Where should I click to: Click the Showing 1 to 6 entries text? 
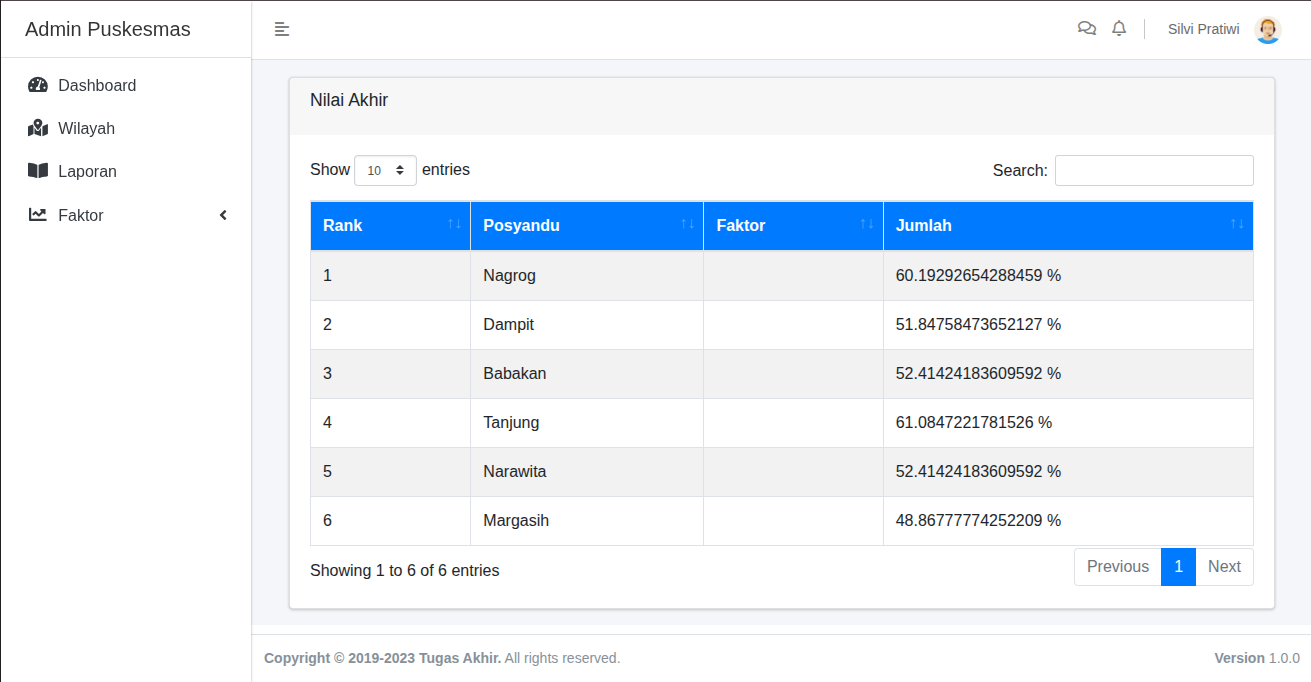point(405,570)
